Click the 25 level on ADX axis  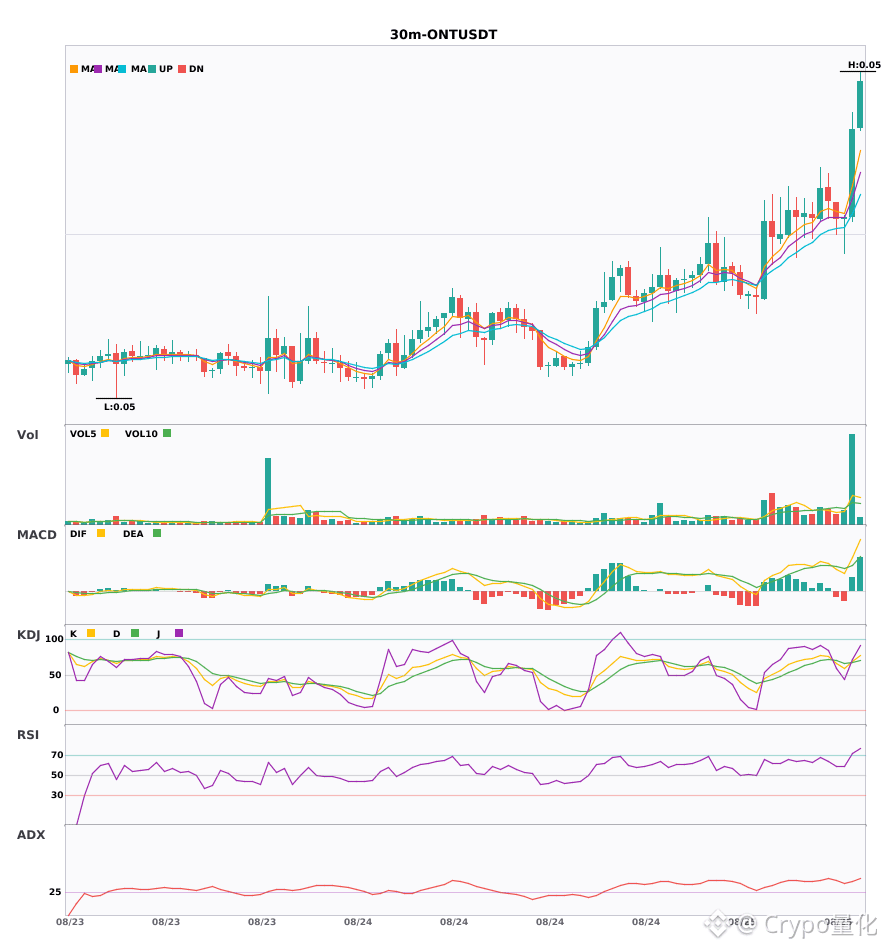coord(55,892)
